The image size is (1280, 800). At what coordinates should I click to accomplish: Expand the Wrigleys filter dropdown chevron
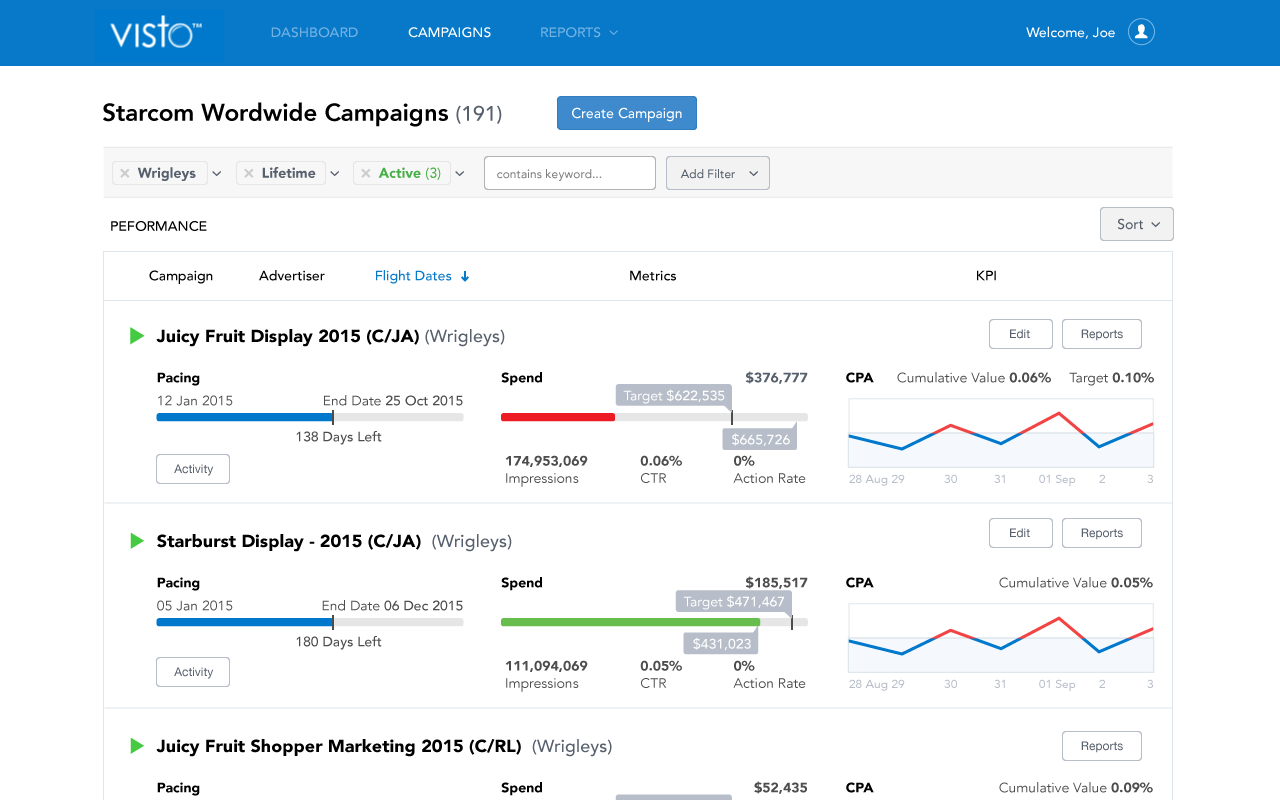[x=217, y=174]
